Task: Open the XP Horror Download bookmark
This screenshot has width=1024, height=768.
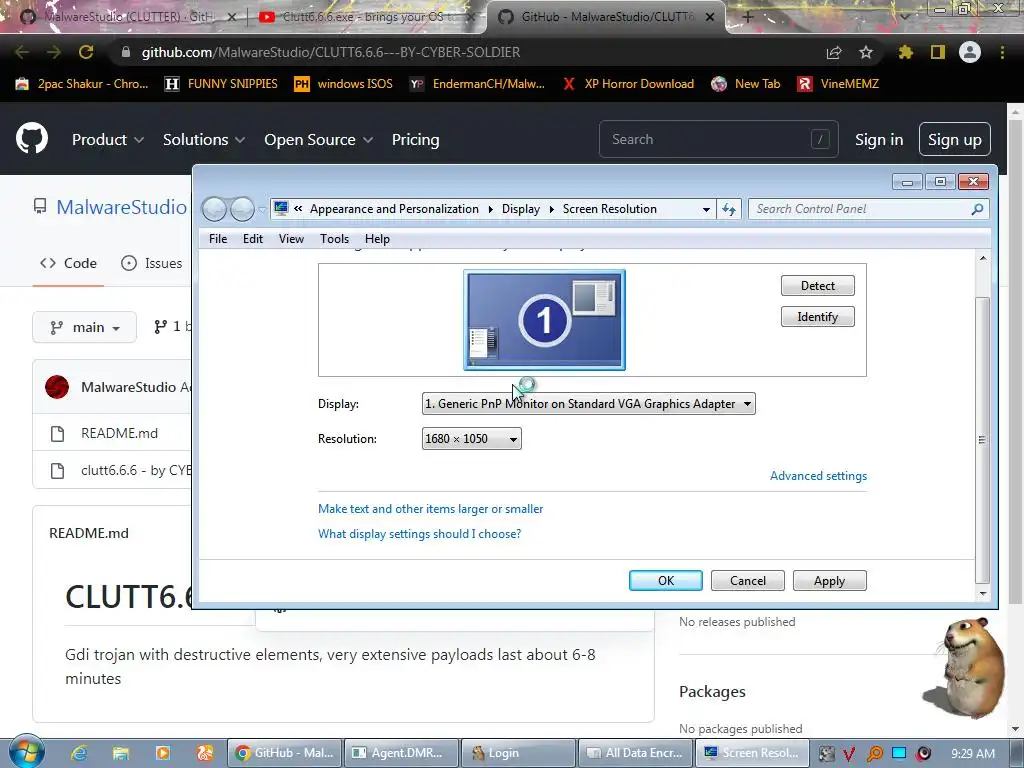Action: tap(628, 84)
